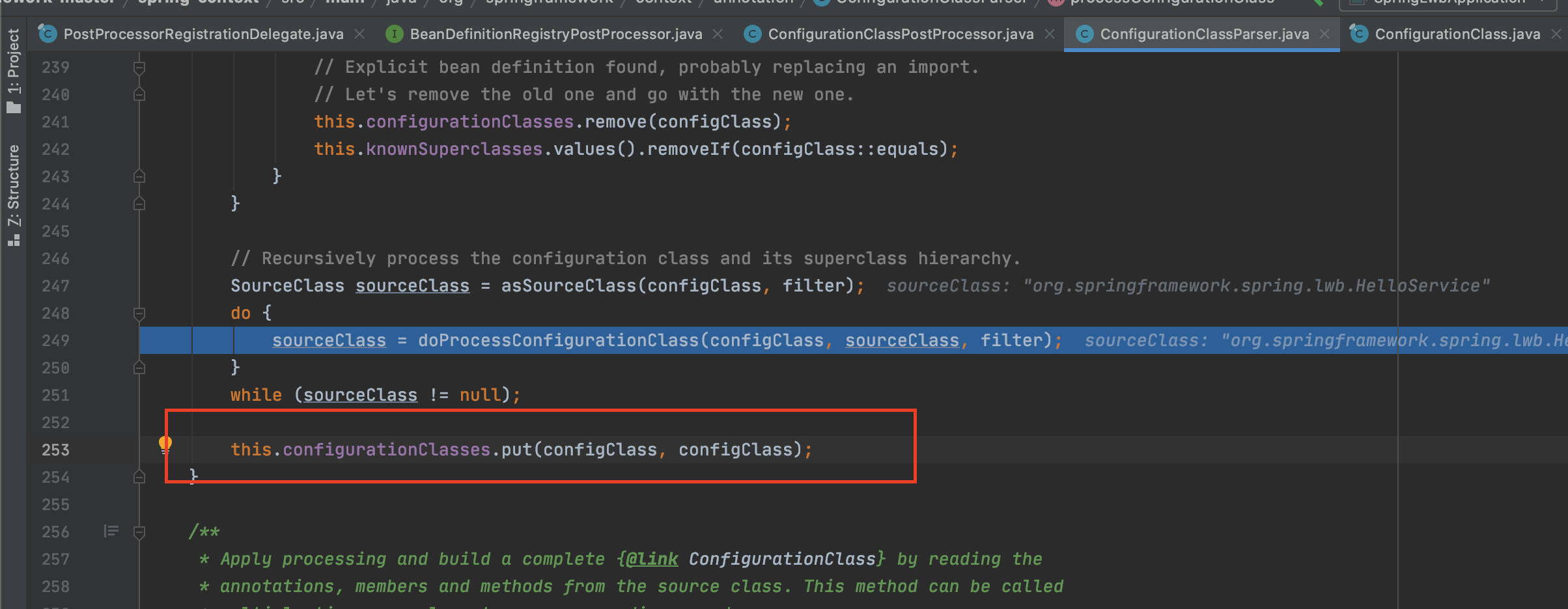1568x609 pixels.
Task: Open BeanDefinitionRegistryPostProcessor.java tab
Action: (556, 34)
